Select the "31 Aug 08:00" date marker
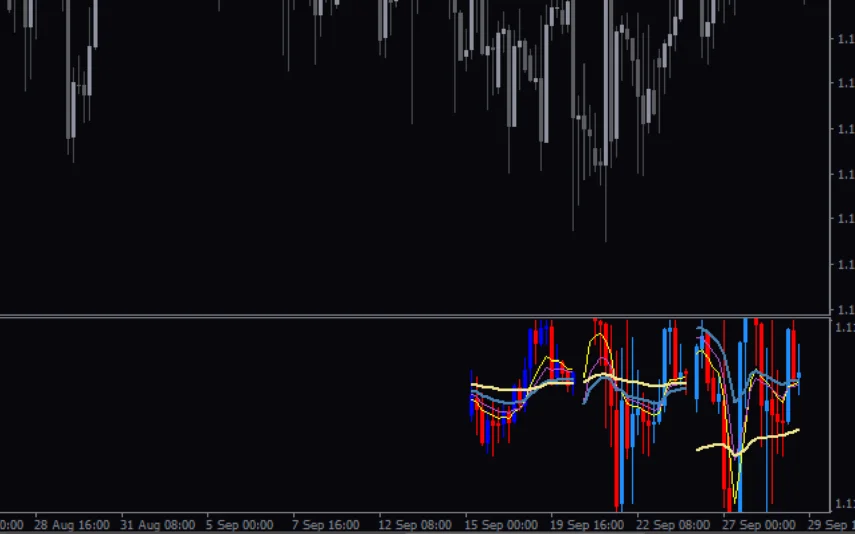 (x=158, y=524)
